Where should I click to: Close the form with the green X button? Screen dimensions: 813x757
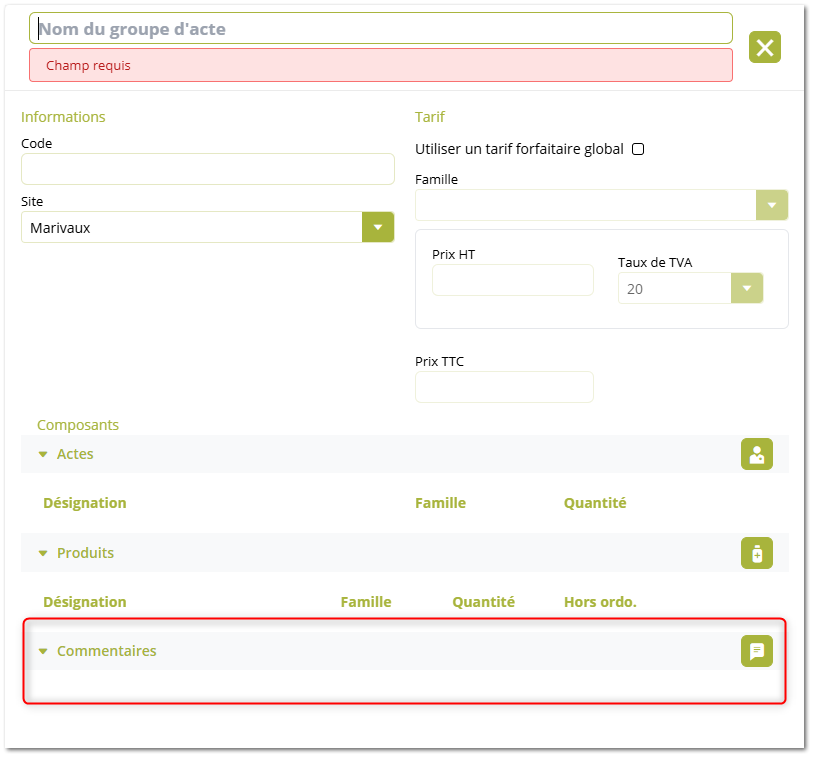point(765,47)
